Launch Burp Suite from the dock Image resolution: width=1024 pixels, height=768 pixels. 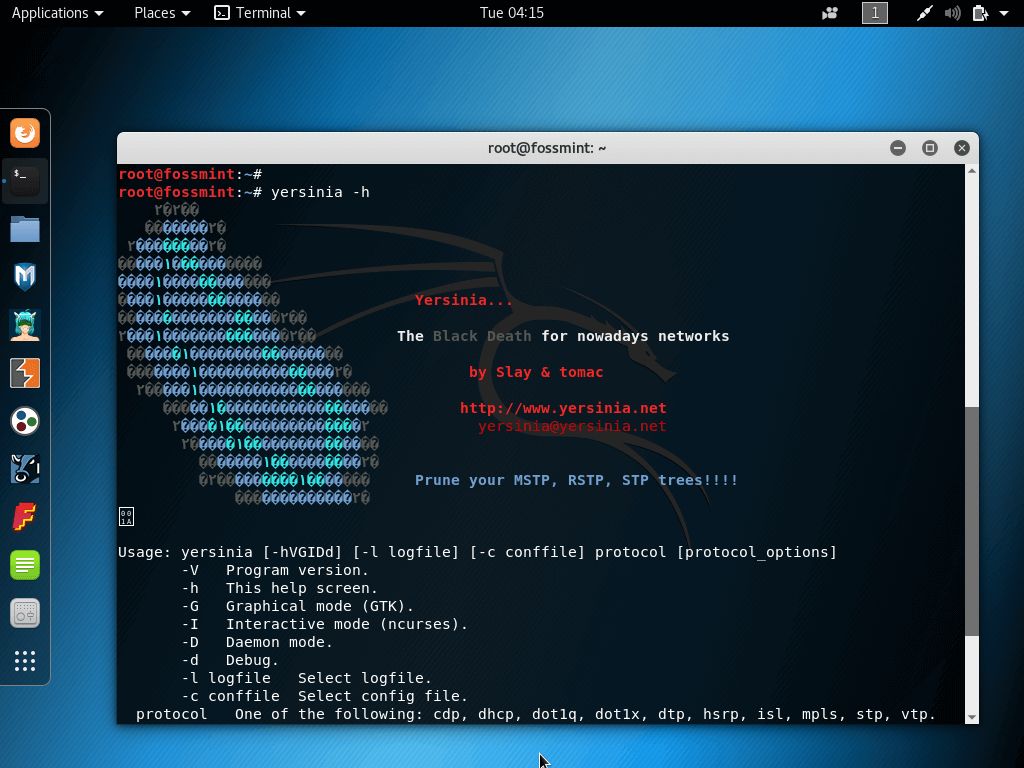[25, 373]
